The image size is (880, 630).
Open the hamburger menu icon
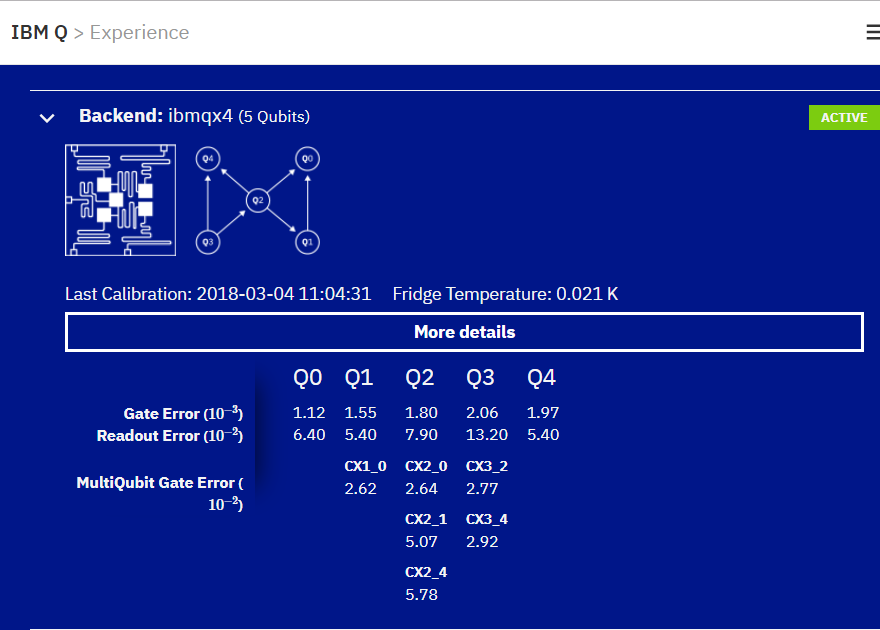point(873,32)
